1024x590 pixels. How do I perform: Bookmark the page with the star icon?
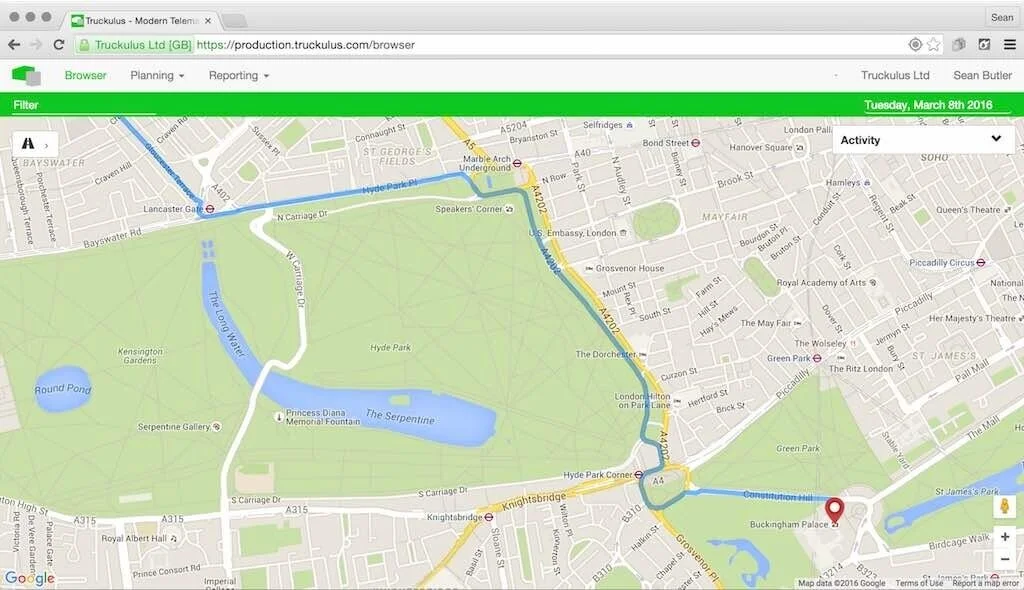point(934,44)
